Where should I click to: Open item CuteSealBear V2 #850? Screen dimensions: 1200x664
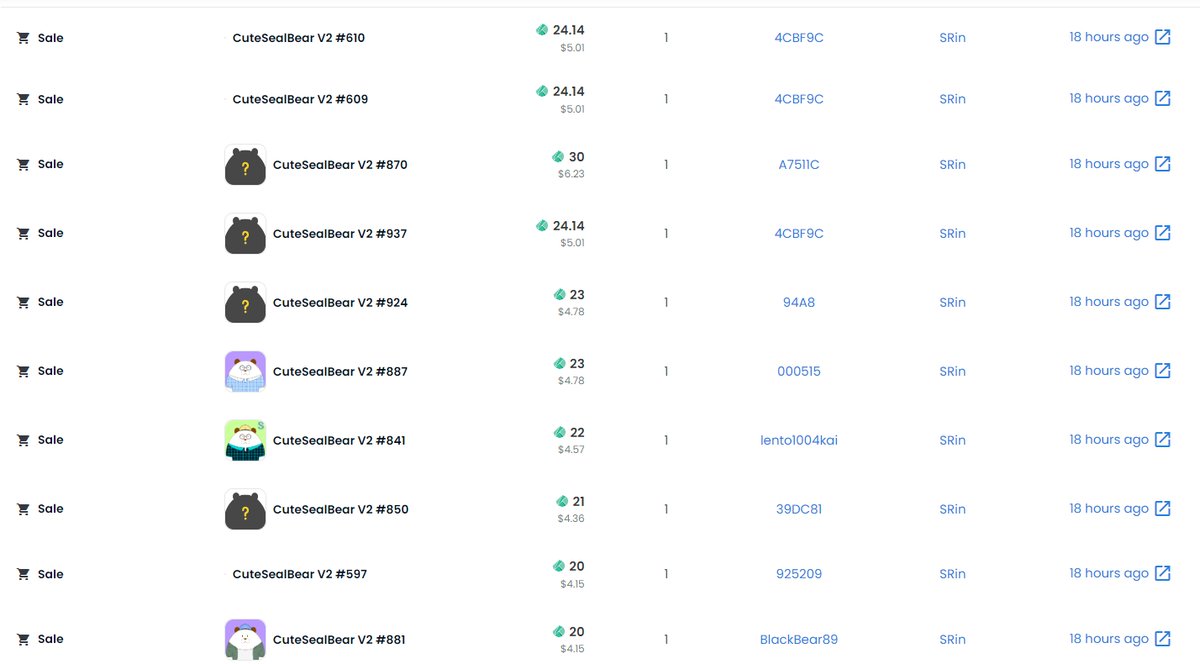point(340,510)
